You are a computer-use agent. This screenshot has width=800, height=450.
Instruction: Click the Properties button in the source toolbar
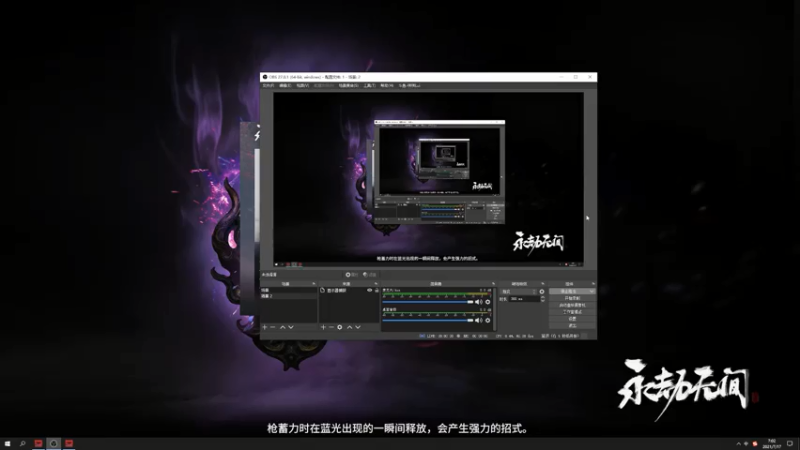tap(352, 274)
